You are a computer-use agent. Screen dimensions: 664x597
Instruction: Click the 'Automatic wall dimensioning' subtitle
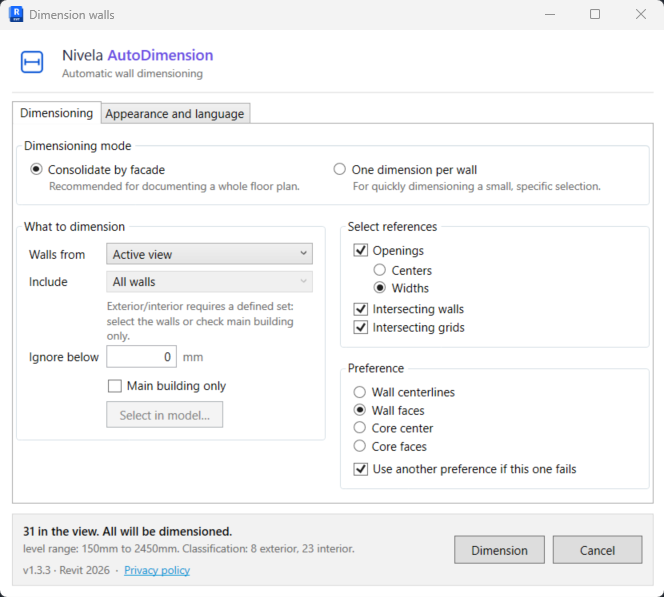tap(132, 73)
